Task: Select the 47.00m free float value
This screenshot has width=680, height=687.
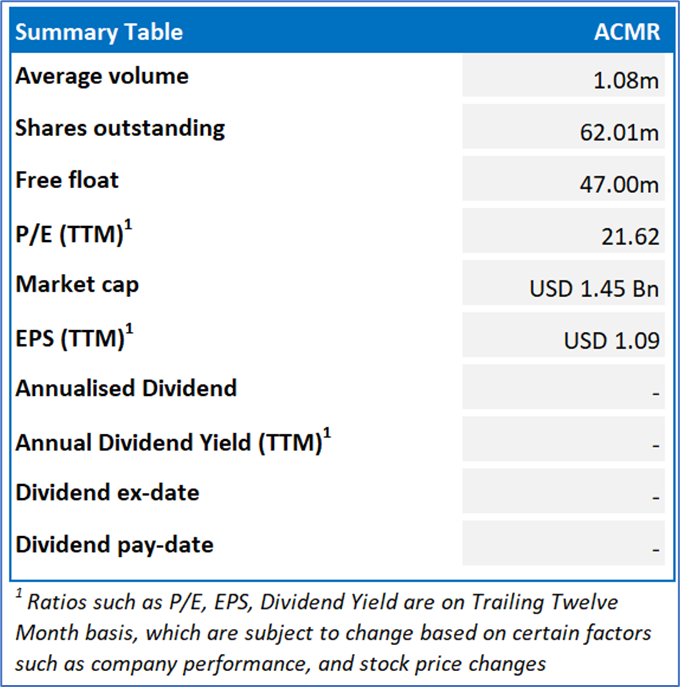Action: (x=620, y=185)
